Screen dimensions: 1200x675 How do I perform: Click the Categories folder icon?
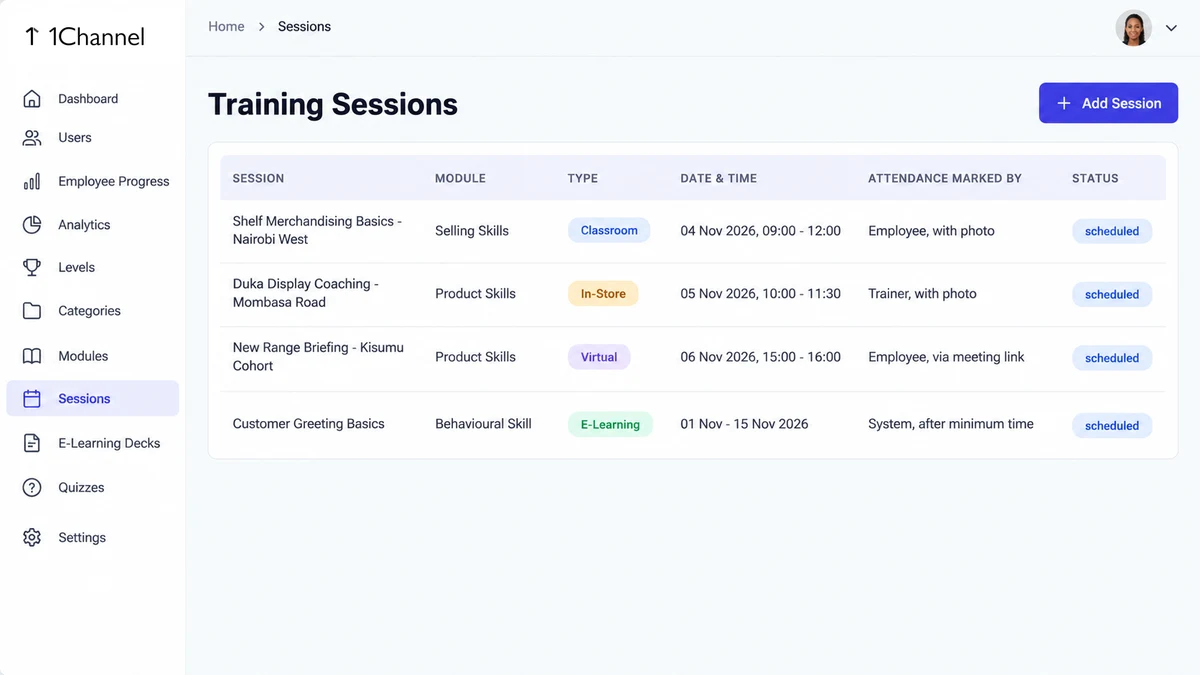32,311
